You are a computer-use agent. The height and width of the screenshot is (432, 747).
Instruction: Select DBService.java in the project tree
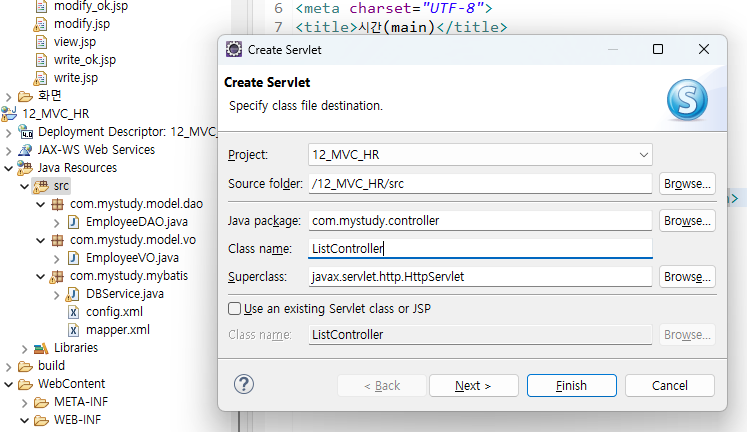[125, 294]
